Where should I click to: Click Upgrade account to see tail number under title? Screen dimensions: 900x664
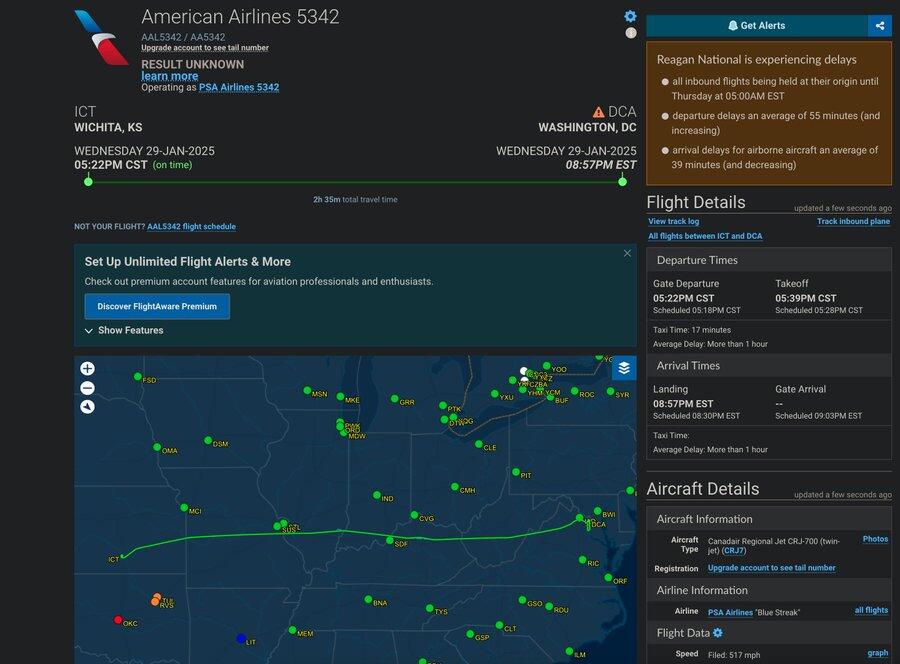(205, 48)
